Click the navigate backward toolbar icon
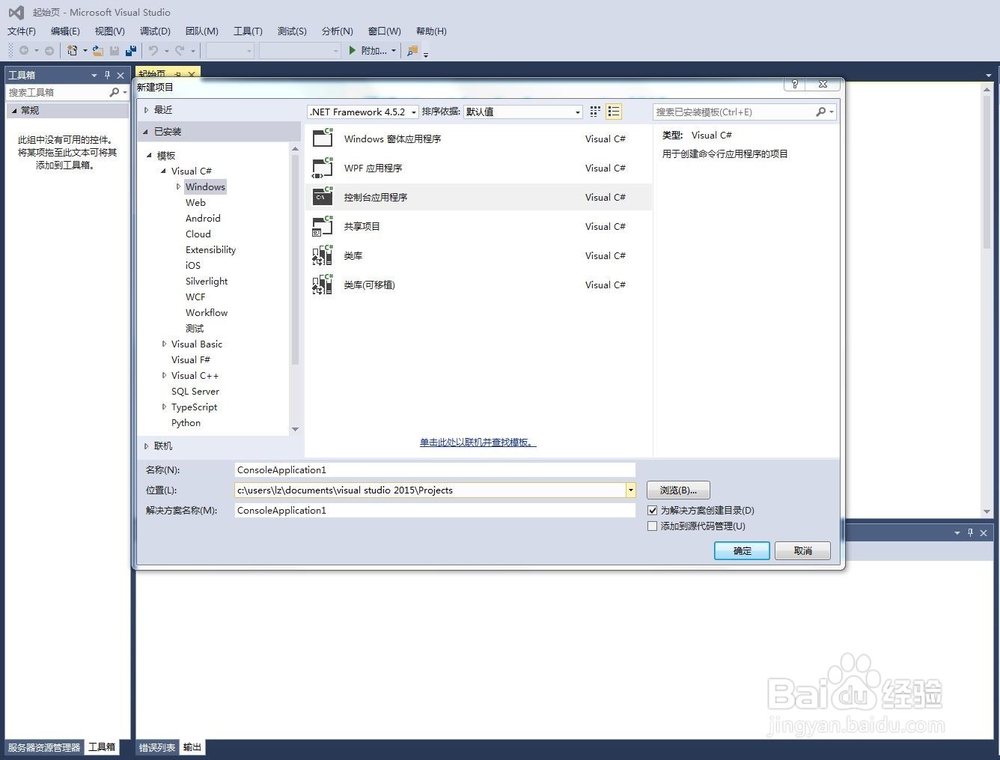 point(24,50)
